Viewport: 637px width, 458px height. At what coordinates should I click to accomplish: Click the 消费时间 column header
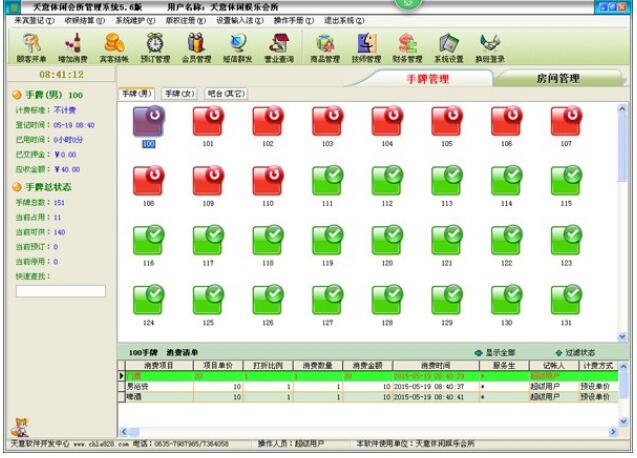click(x=435, y=365)
